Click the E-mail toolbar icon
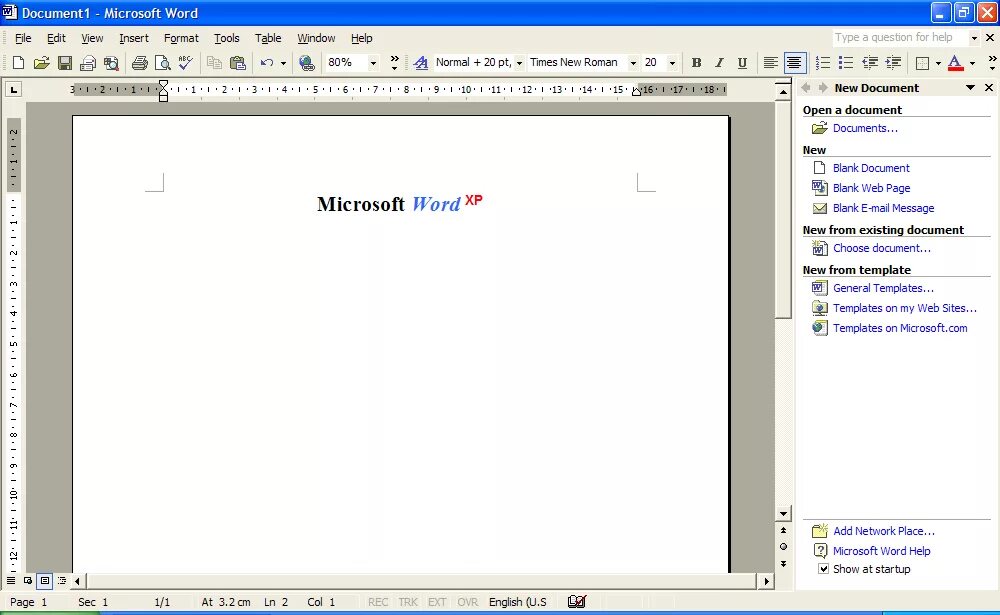 click(x=87, y=63)
